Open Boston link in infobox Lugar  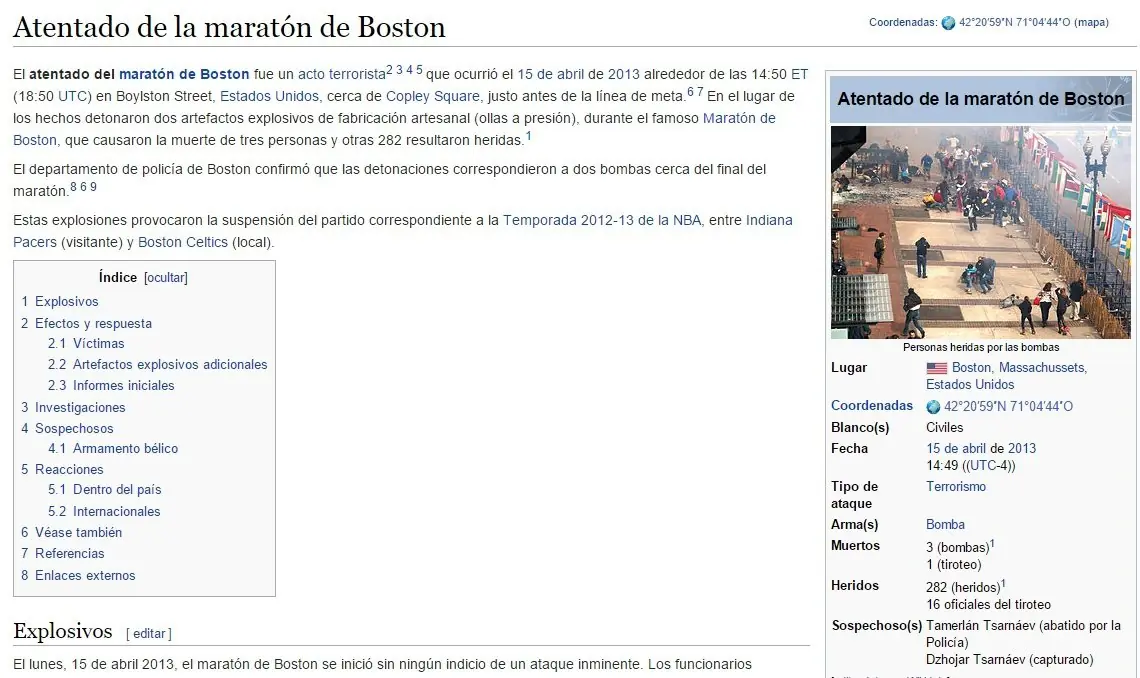[971, 368]
